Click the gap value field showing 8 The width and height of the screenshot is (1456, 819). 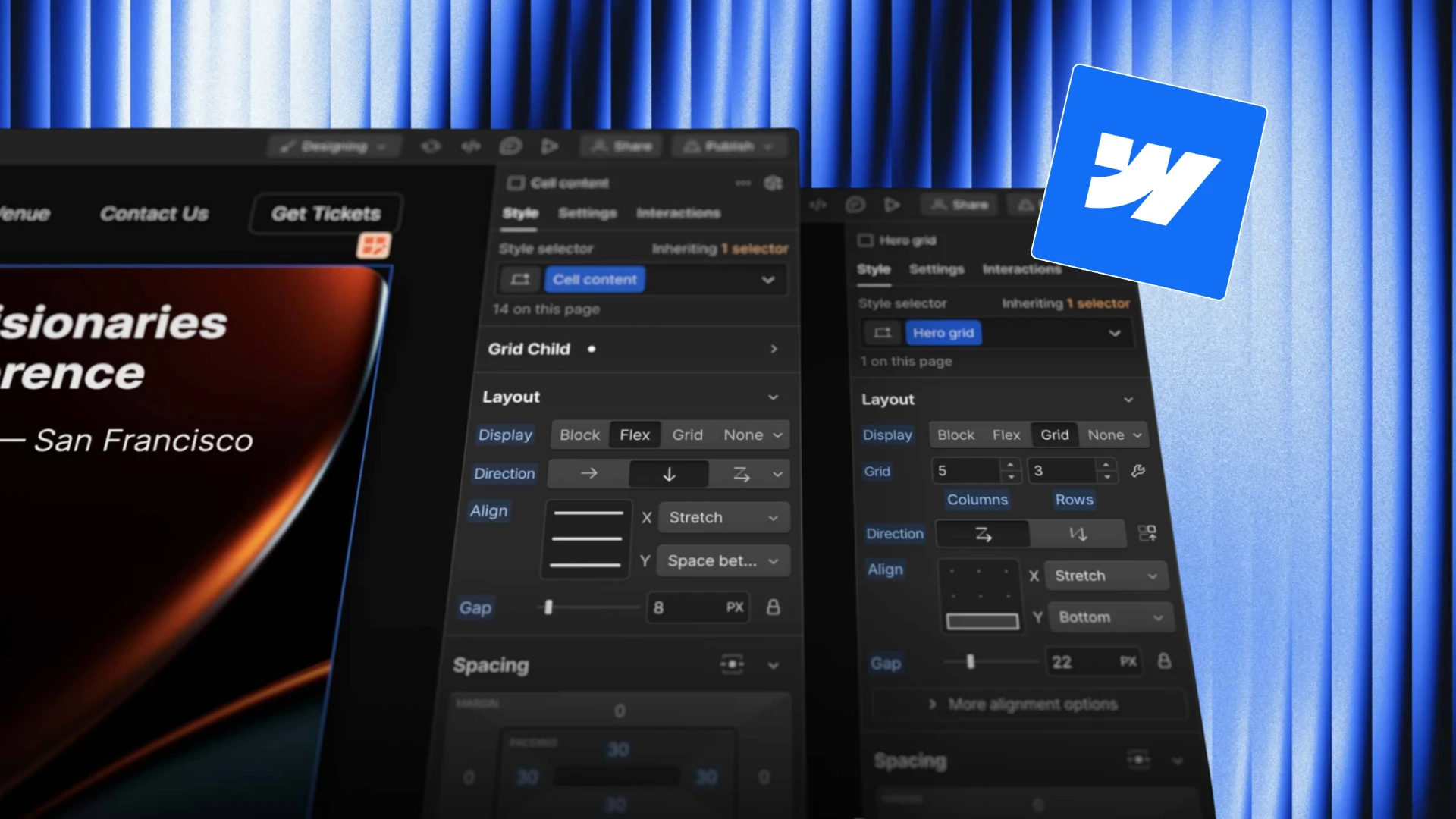click(698, 607)
